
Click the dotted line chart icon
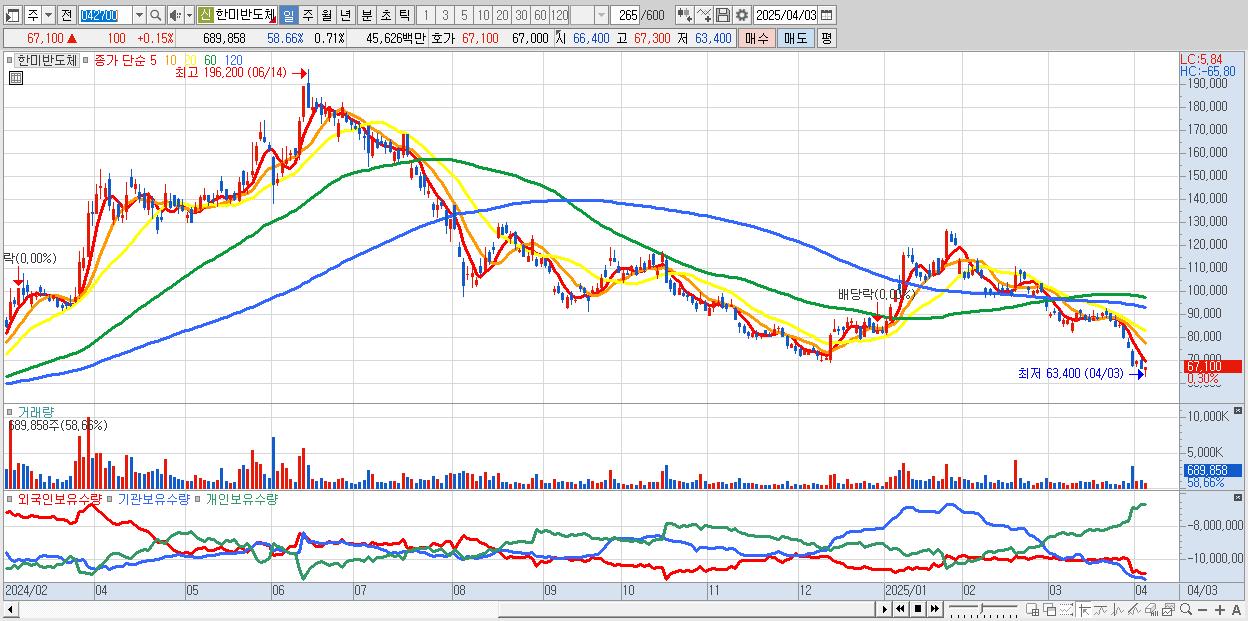point(1066,609)
